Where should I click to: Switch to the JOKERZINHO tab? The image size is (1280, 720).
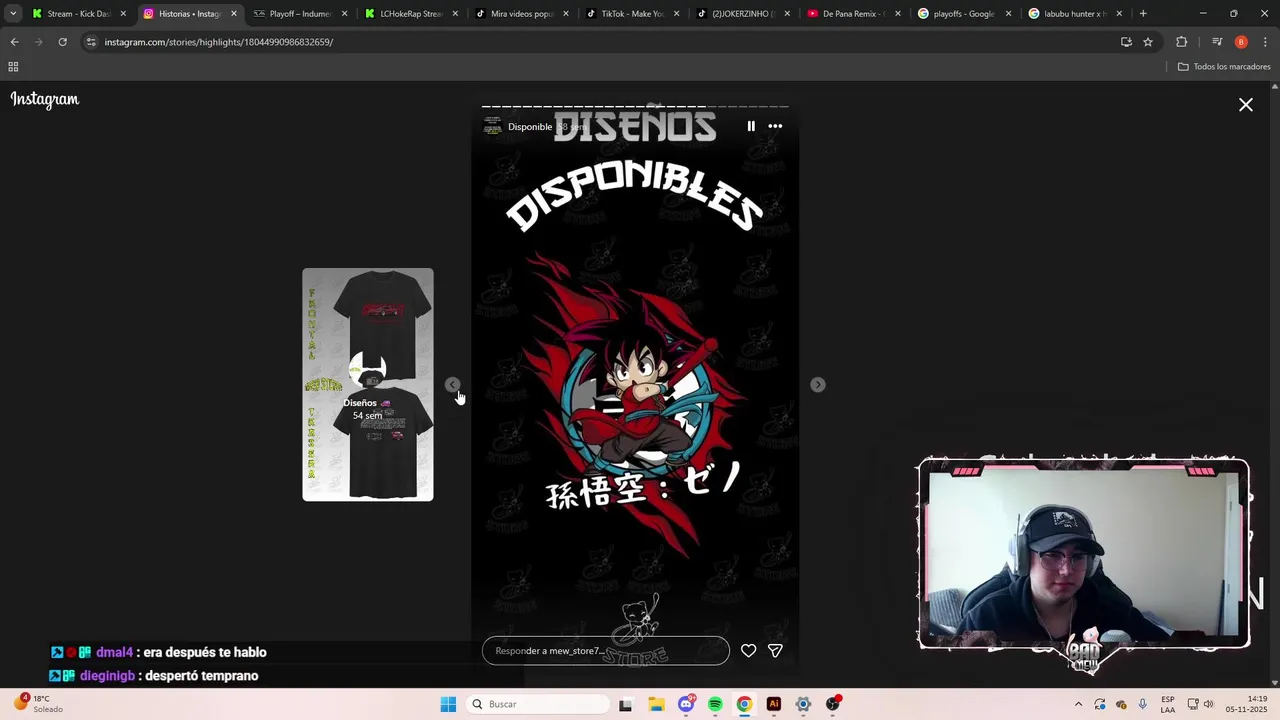(x=743, y=14)
